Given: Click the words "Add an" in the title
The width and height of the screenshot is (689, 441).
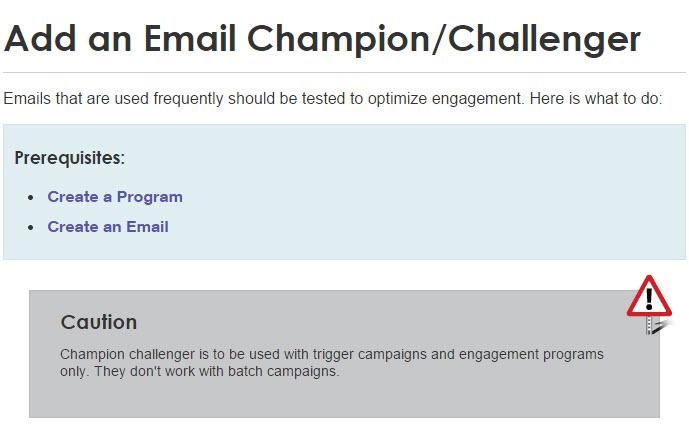Looking at the screenshot, I should (68, 39).
